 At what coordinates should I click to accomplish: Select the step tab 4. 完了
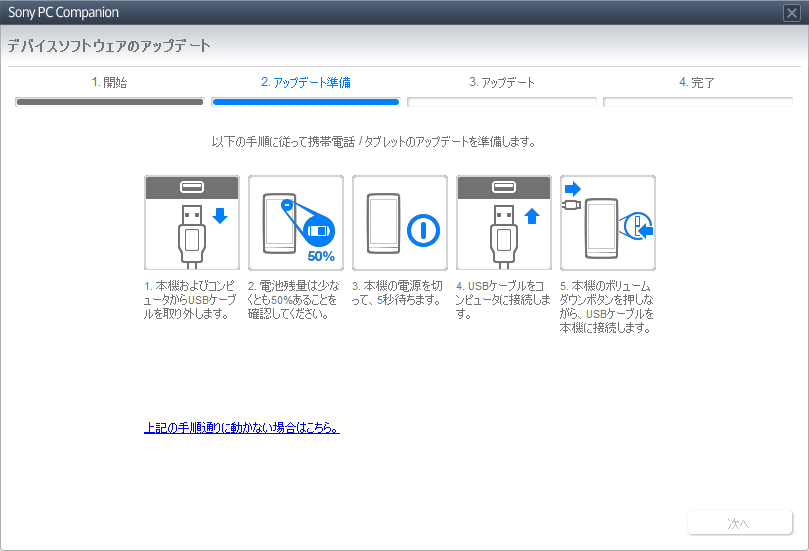pos(697,83)
